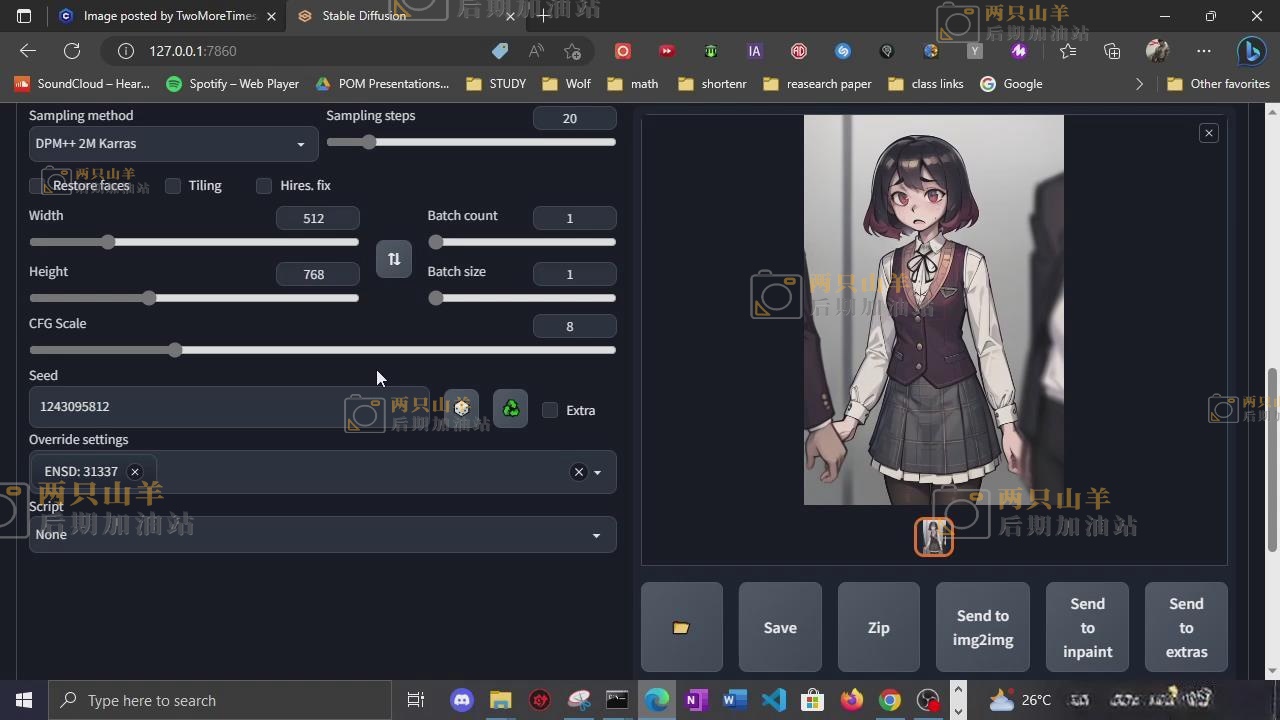The width and height of the screenshot is (1280, 720).
Task: Click the Send to img2img button
Action: coord(982,627)
